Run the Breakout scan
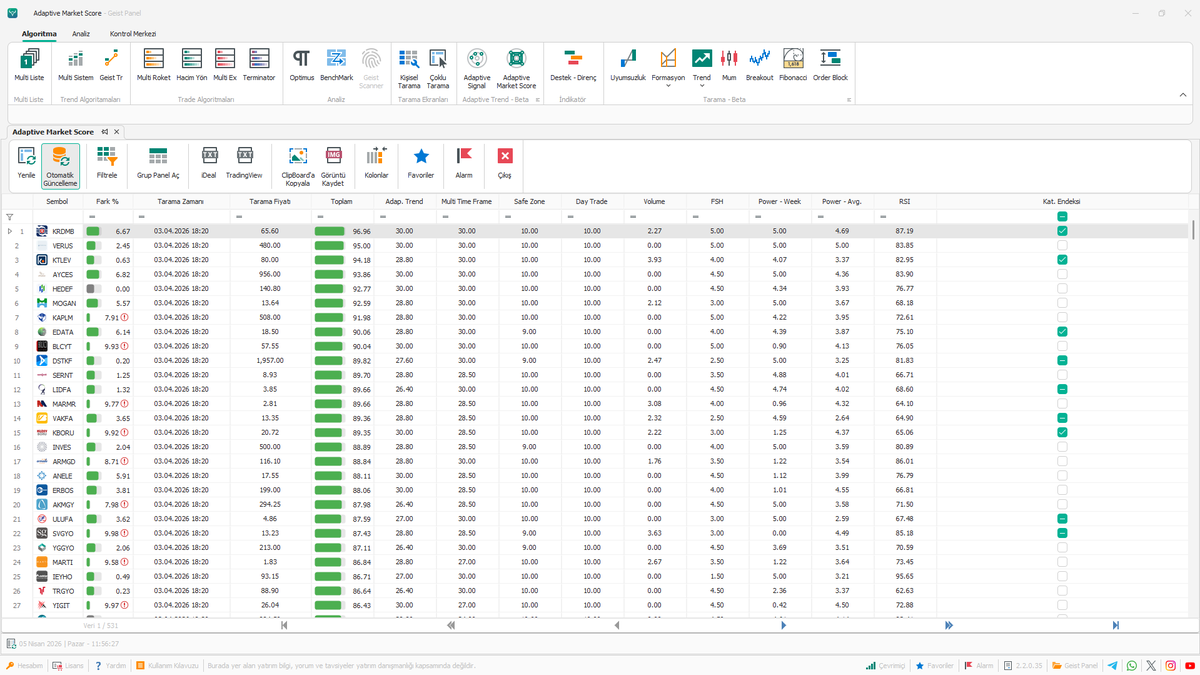 click(759, 65)
